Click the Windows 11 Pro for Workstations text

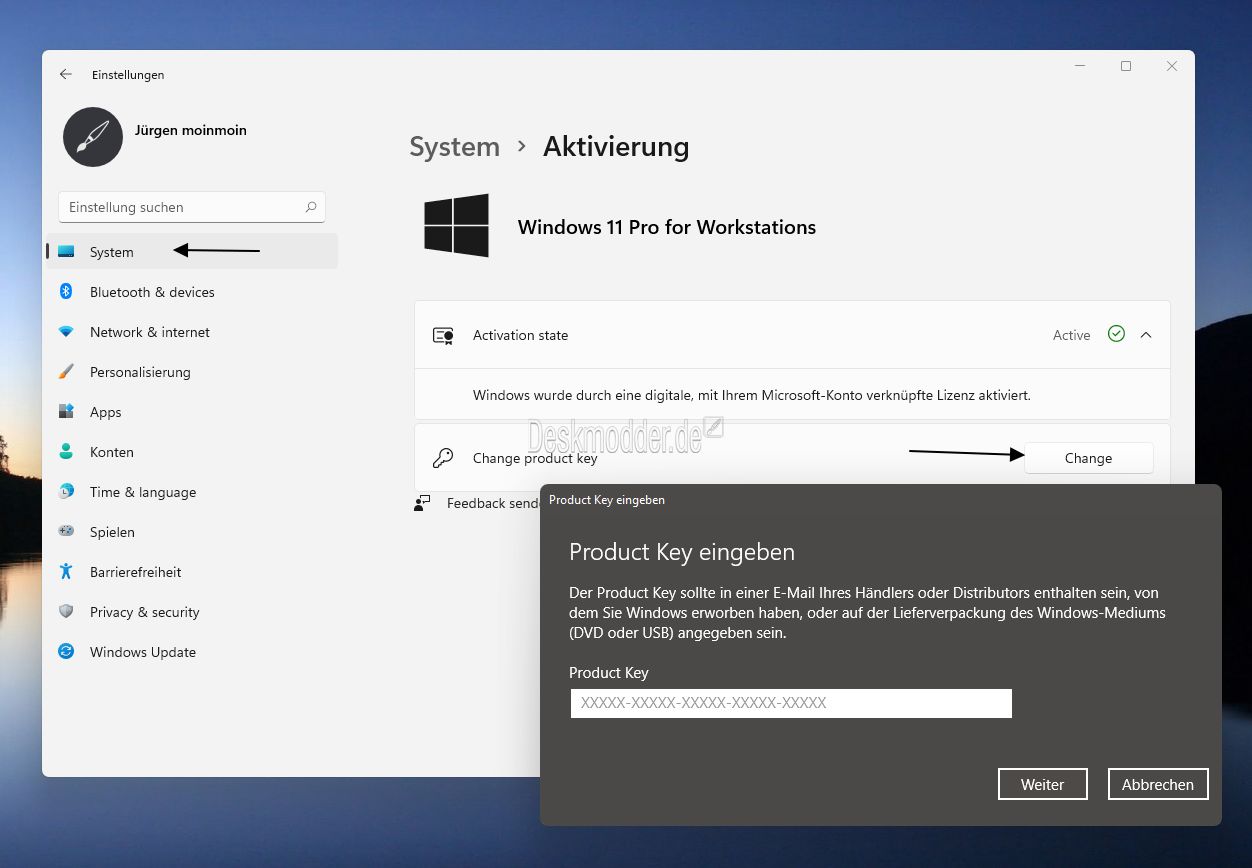point(667,227)
